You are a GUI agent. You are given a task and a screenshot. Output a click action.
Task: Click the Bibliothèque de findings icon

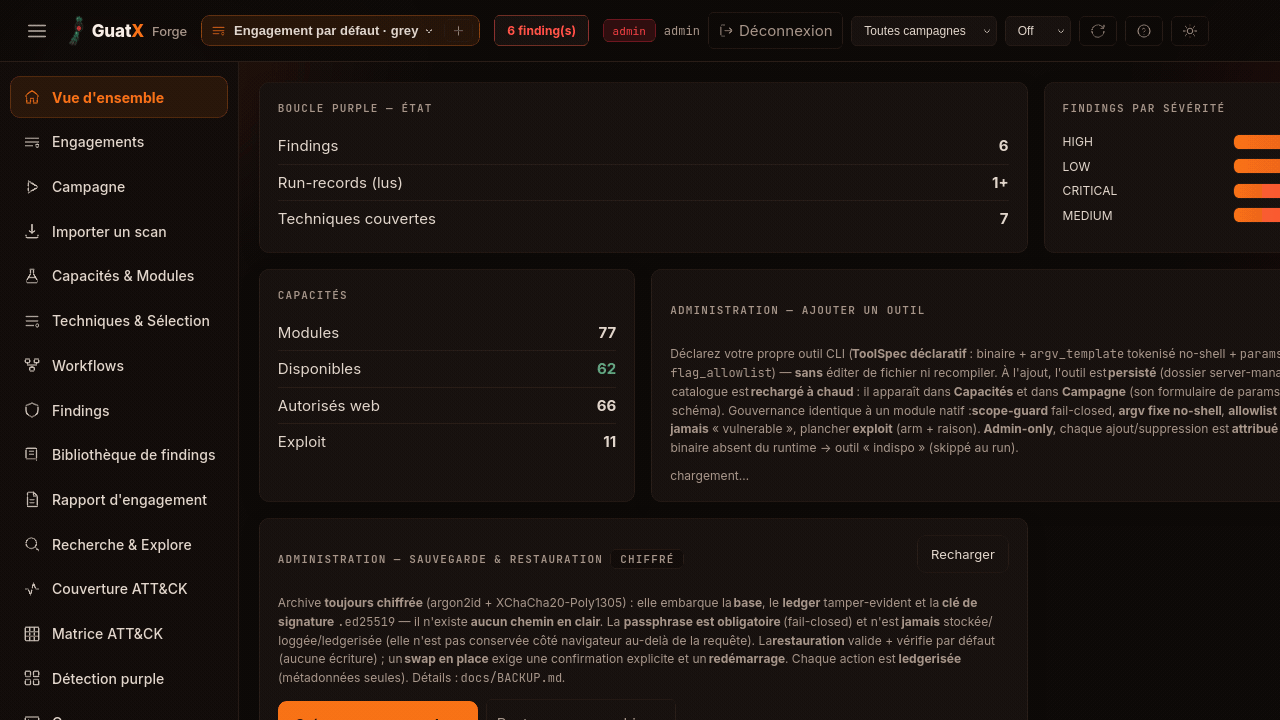pos(32,455)
